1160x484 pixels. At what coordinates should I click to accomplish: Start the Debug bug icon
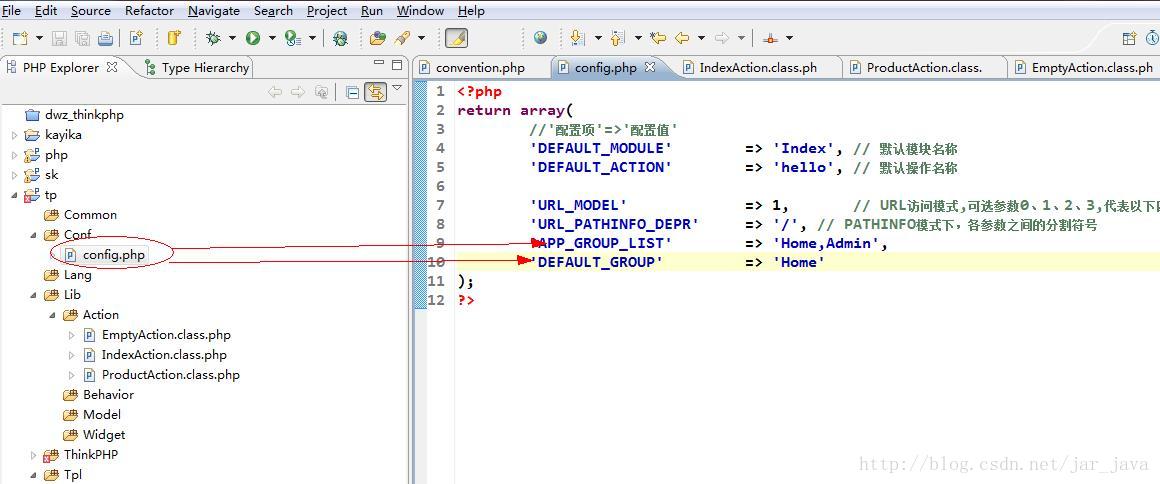212,38
